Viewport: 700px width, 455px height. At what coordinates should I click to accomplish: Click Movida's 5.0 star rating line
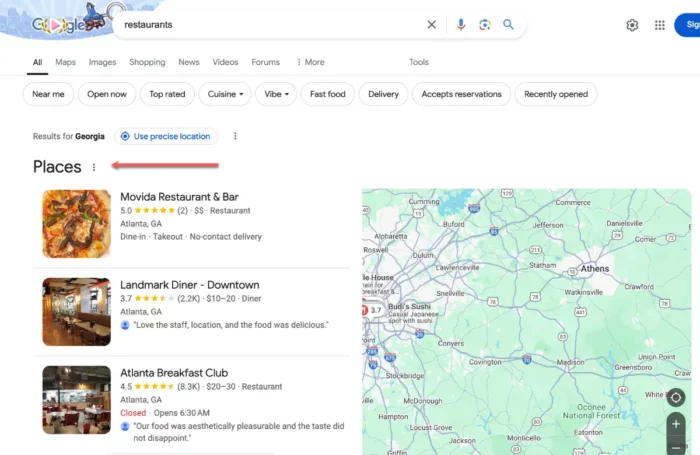tap(185, 211)
